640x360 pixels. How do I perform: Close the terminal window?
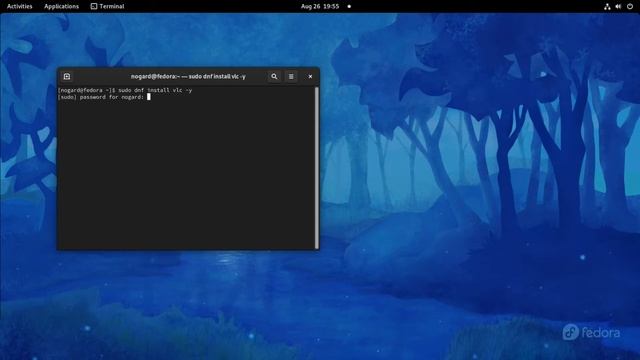[x=310, y=76]
